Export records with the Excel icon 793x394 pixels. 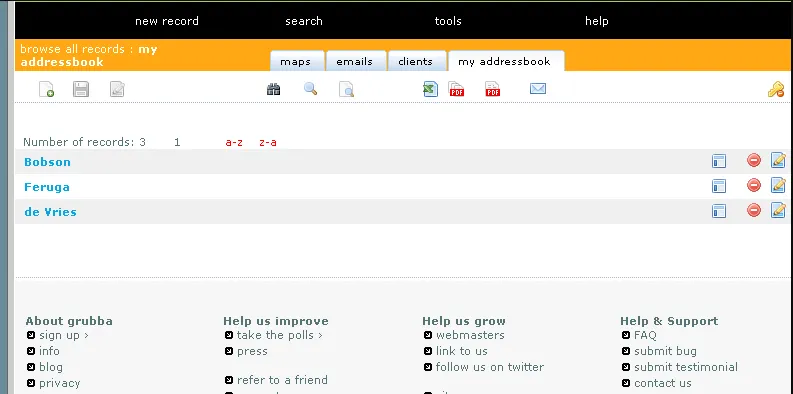[430, 89]
